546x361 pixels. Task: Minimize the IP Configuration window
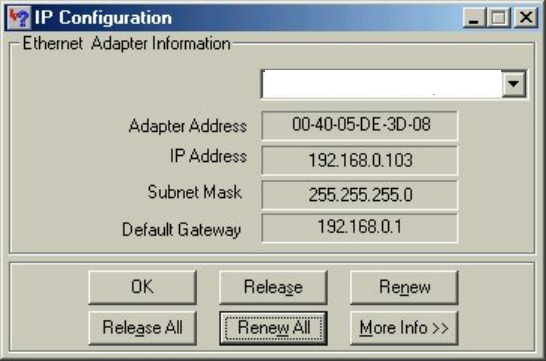coord(474,17)
